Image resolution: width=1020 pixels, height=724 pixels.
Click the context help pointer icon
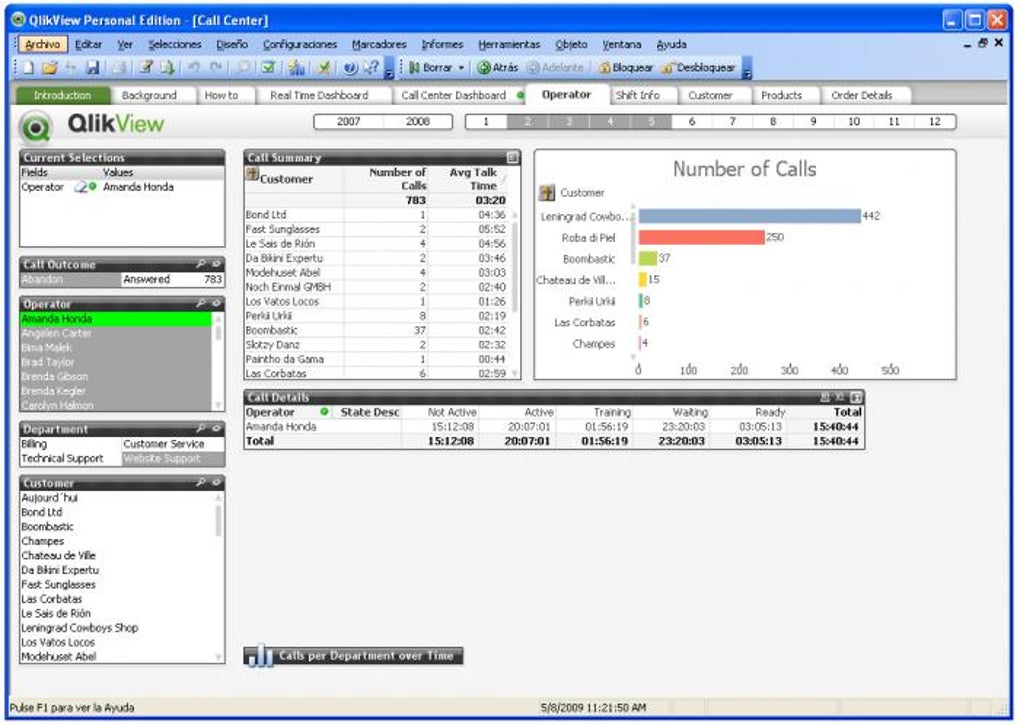[371, 68]
